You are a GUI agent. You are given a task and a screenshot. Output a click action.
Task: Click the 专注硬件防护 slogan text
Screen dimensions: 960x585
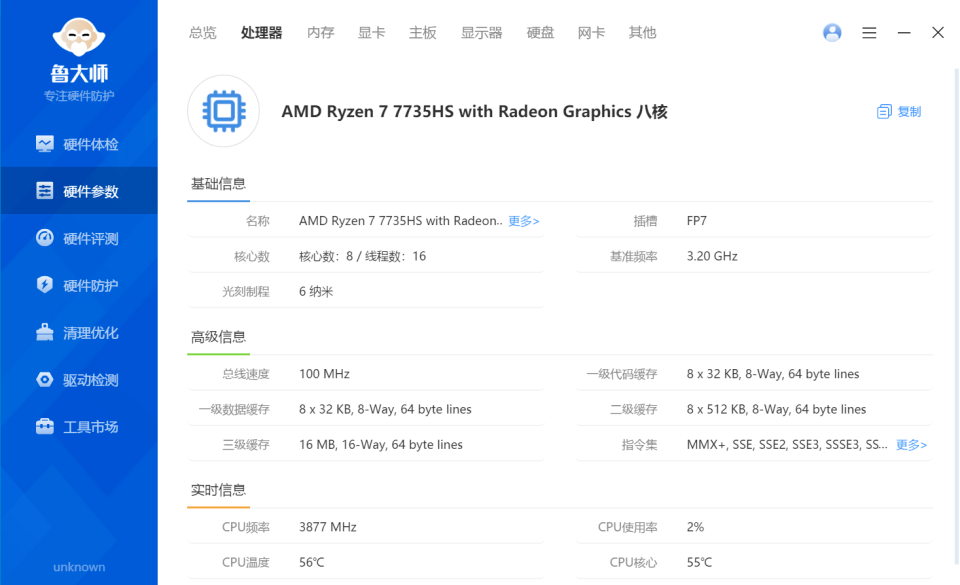79,96
